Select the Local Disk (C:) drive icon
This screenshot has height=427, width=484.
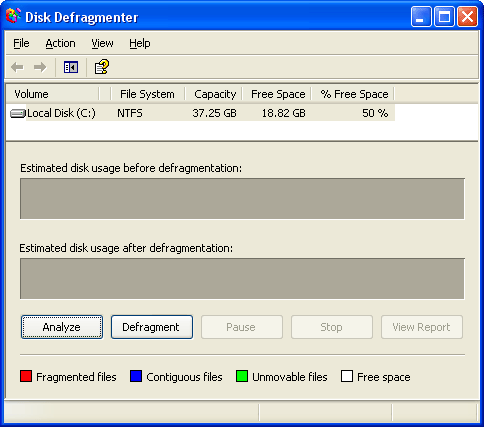click(18, 114)
